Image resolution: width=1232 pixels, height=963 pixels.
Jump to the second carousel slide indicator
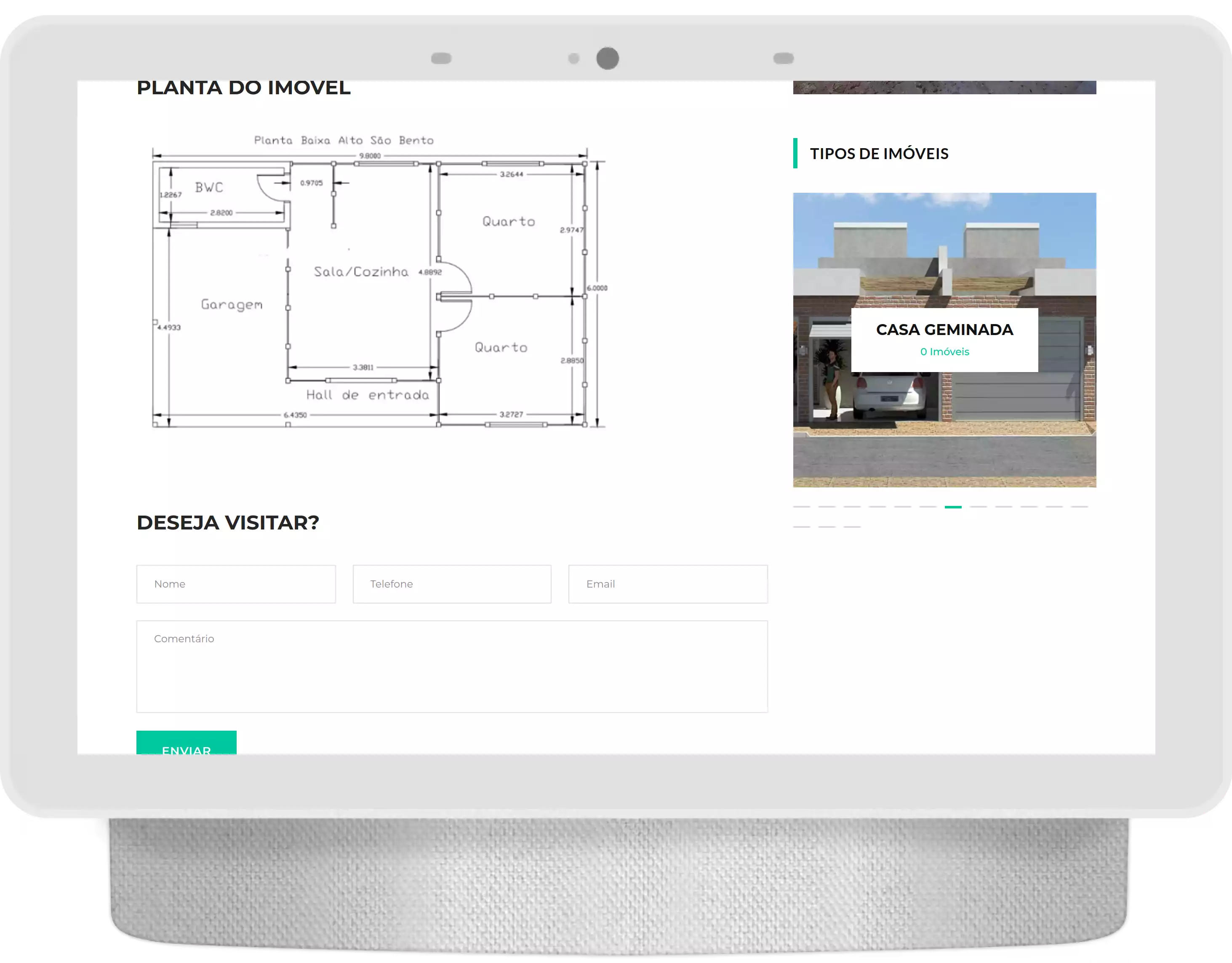click(827, 507)
